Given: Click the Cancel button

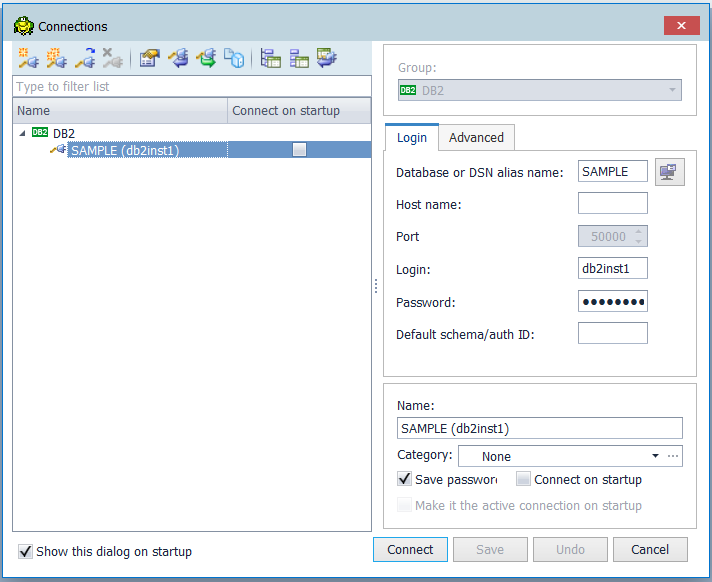Looking at the screenshot, I should click(649, 549).
